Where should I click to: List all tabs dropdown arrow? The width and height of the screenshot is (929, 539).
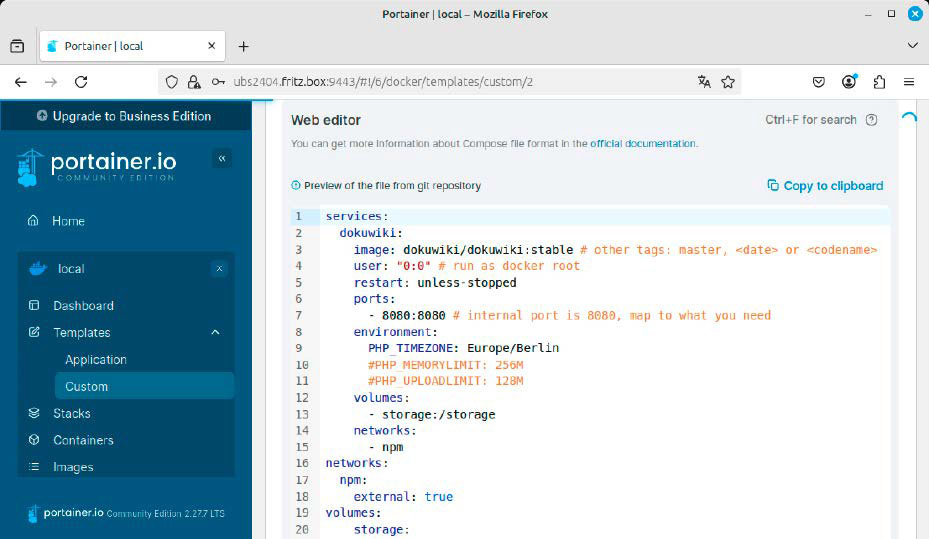point(912,46)
